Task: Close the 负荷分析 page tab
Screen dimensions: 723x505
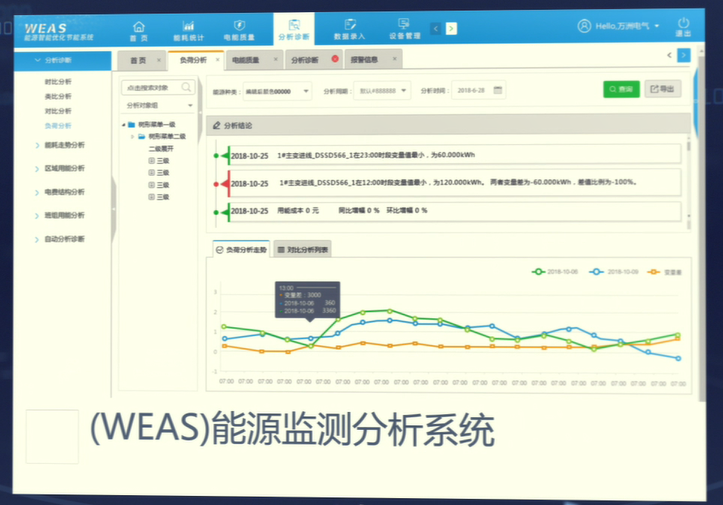Action: (217, 59)
